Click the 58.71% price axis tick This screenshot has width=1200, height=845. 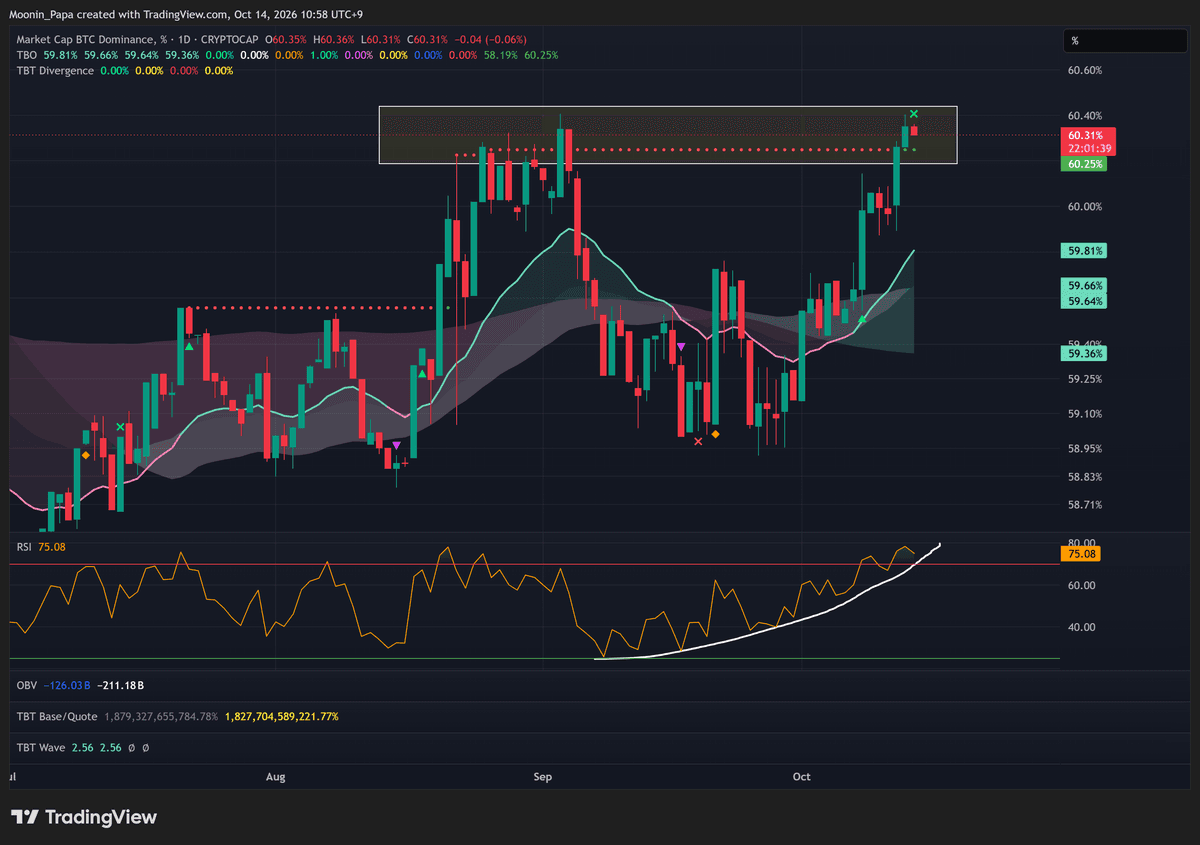tap(1085, 505)
